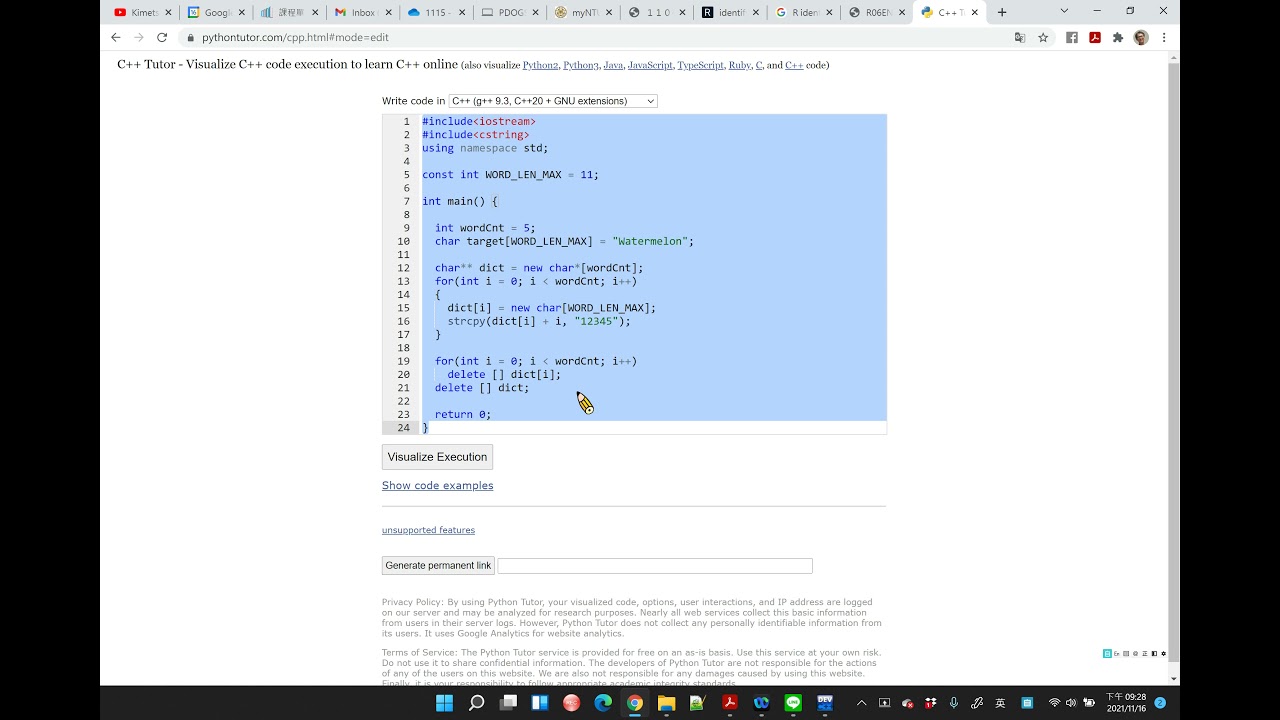
Task: Show hidden system tray icons
Action: point(861,703)
